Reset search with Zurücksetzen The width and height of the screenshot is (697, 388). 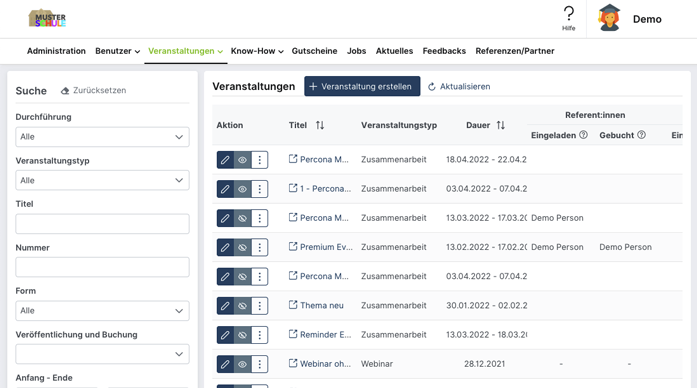tap(93, 91)
